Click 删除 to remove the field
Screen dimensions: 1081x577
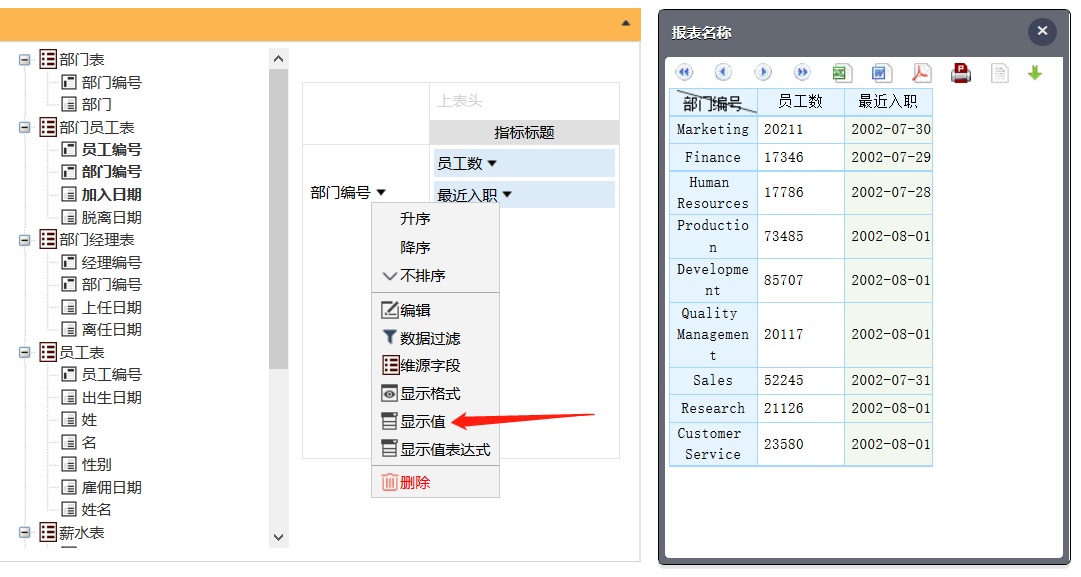[415, 482]
